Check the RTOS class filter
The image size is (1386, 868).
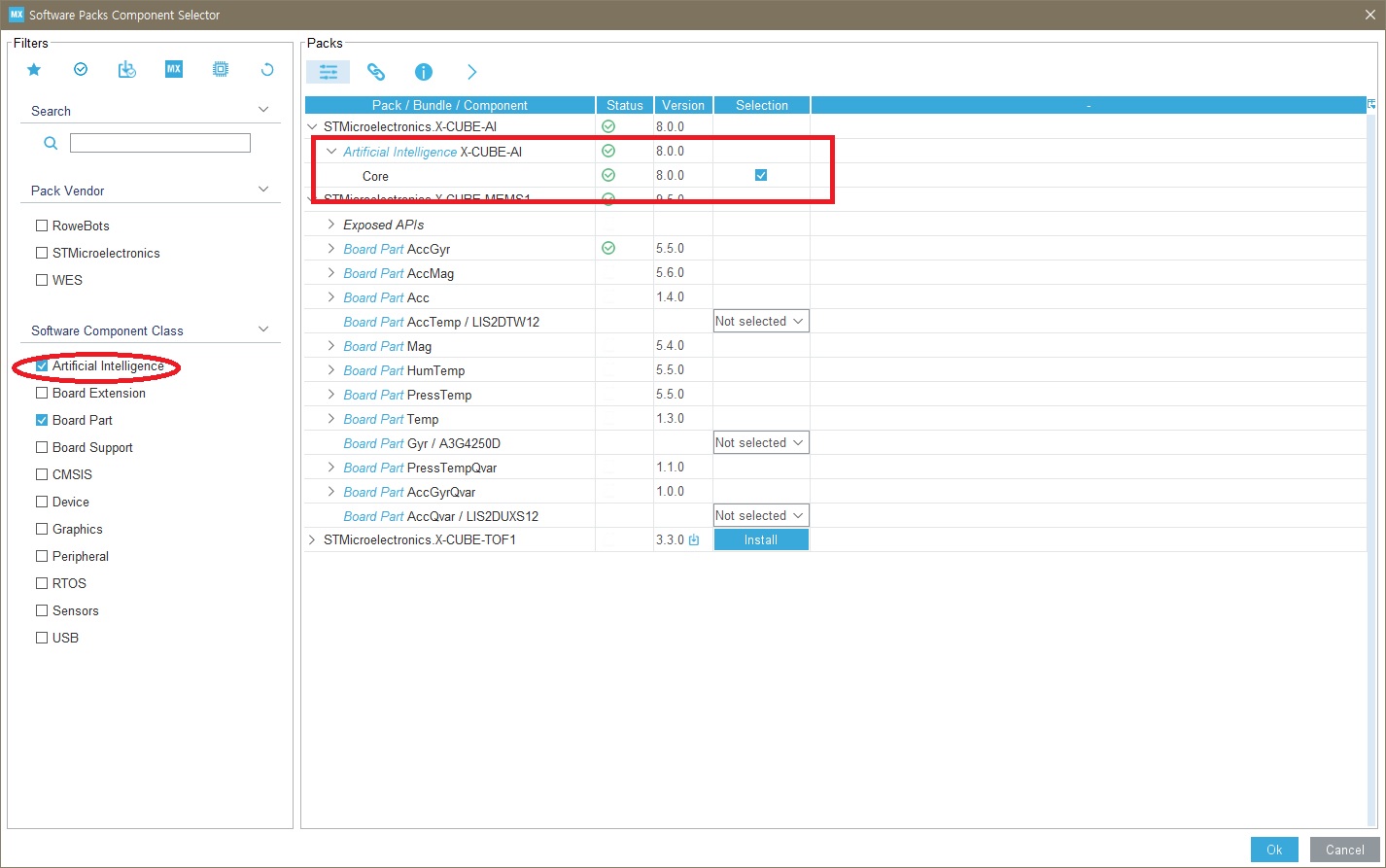tap(42, 583)
